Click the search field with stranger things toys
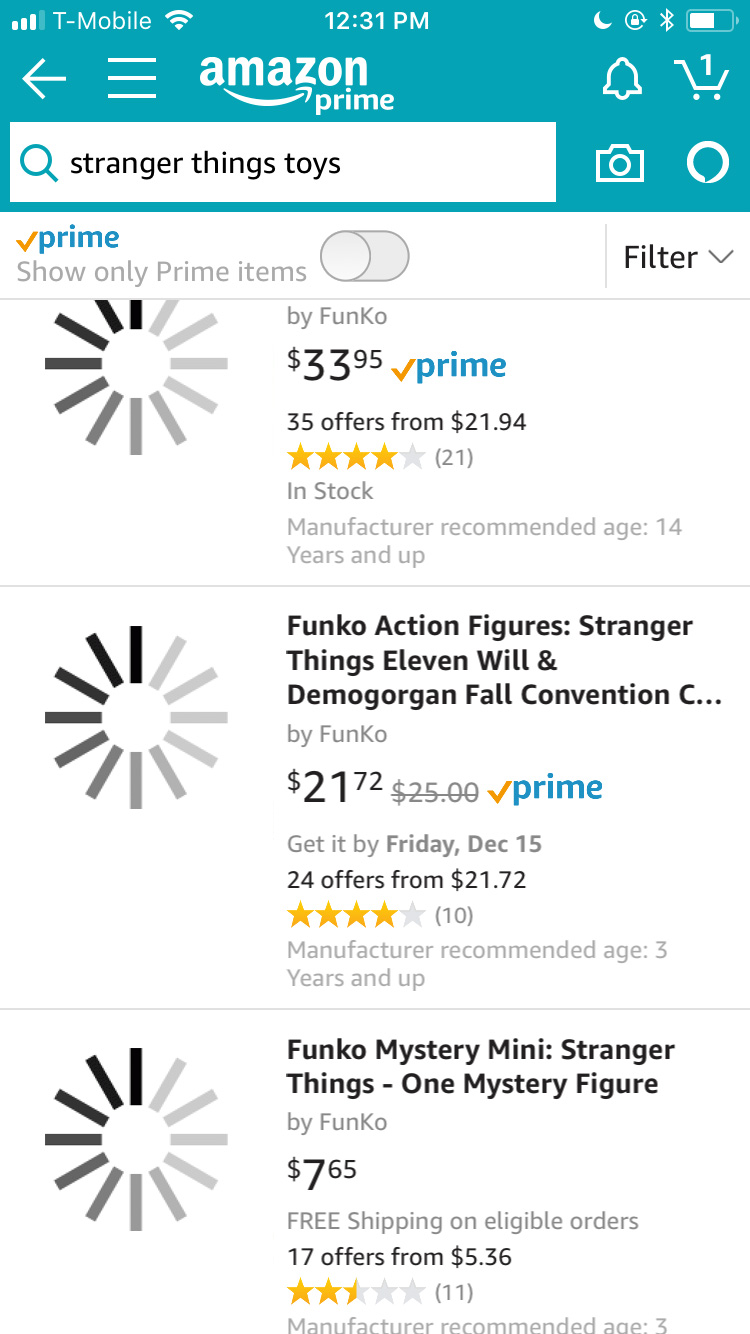This screenshot has width=750, height=1334. [x=283, y=162]
